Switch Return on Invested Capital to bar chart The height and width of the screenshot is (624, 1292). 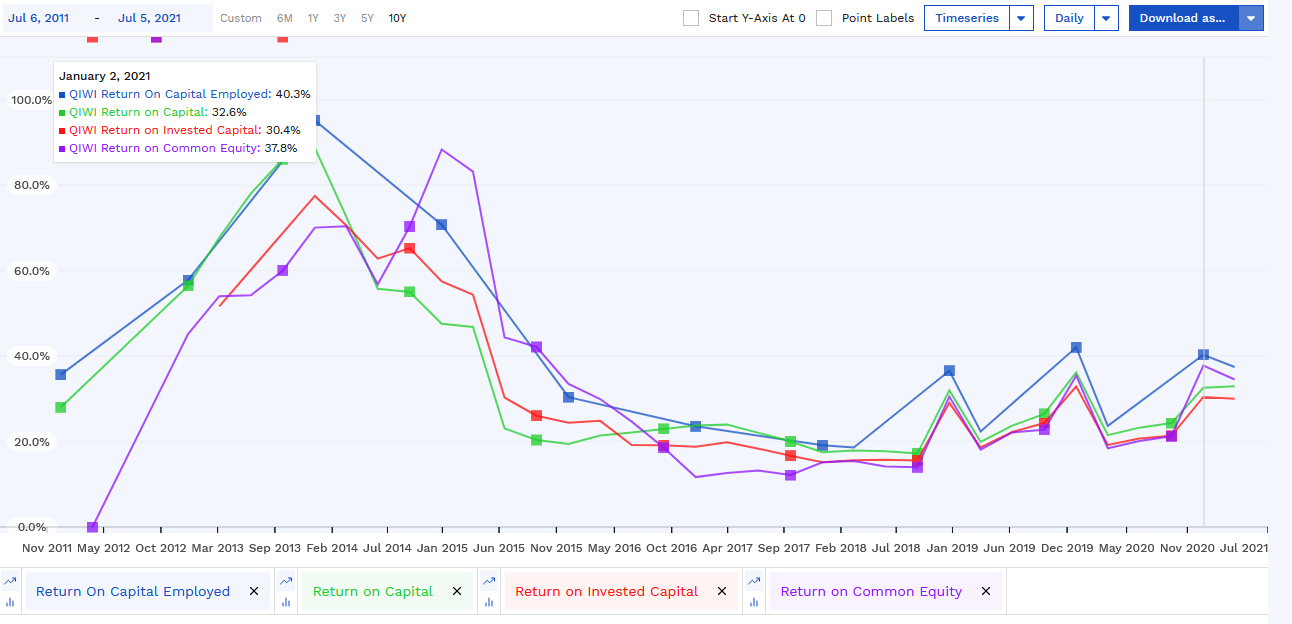490,602
